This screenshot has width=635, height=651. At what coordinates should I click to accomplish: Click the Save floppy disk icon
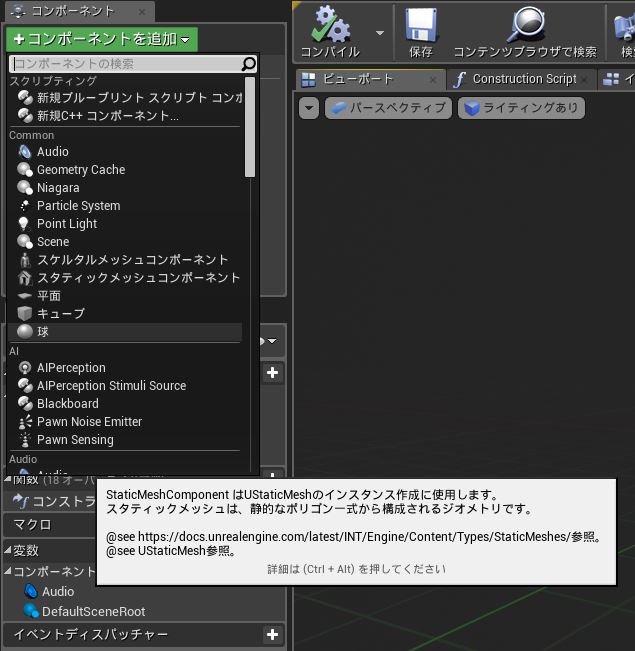coord(421,25)
